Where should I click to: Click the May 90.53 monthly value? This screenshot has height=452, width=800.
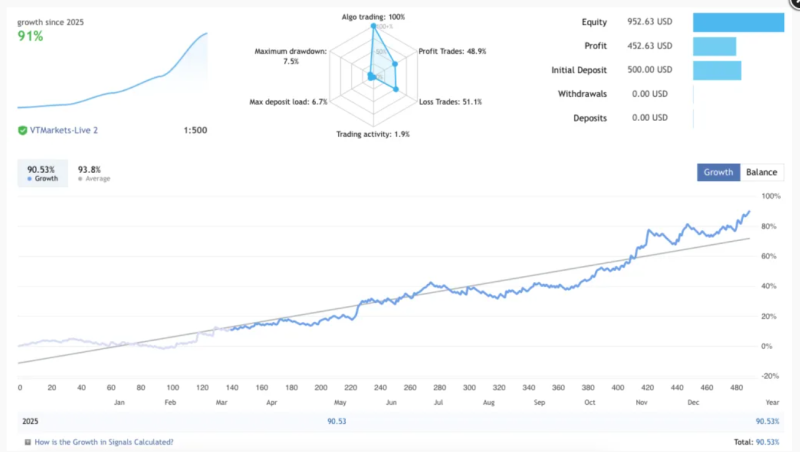337,422
